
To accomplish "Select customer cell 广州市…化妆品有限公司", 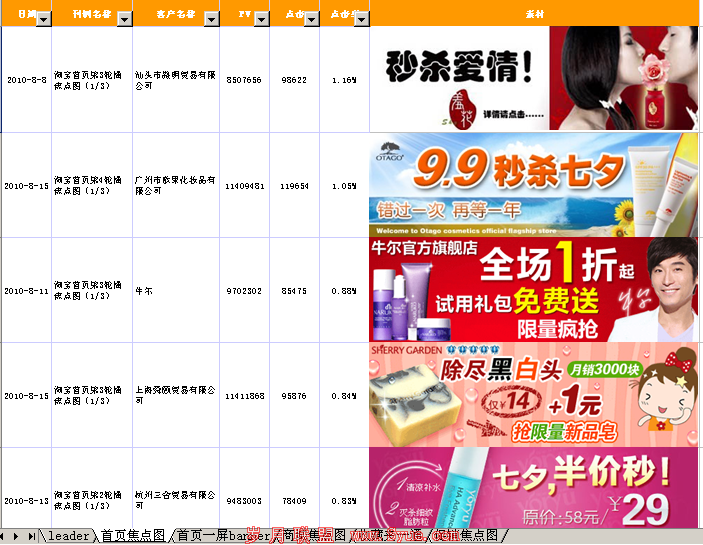I will coord(176,186).
